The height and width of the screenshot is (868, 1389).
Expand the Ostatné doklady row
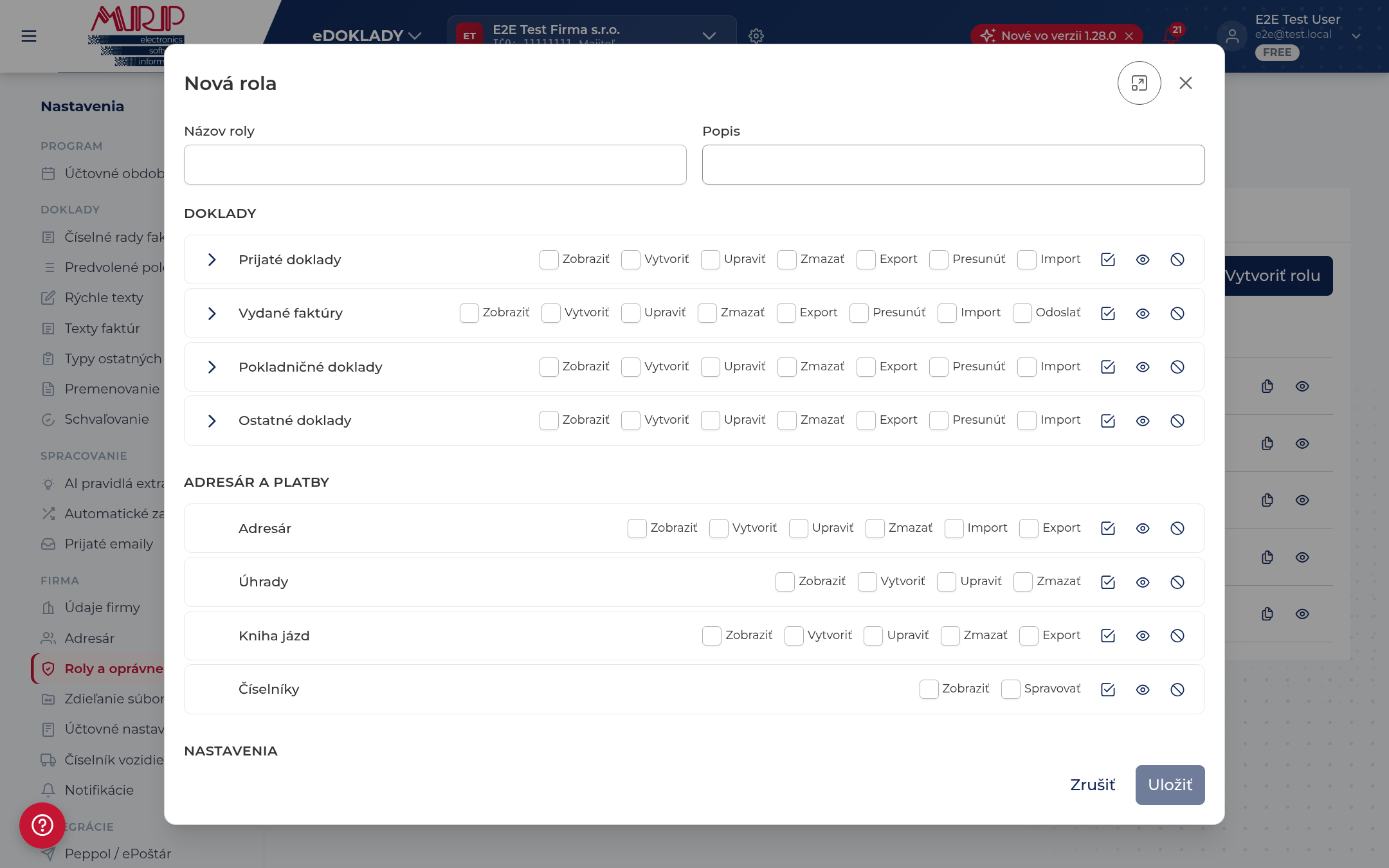(x=212, y=421)
